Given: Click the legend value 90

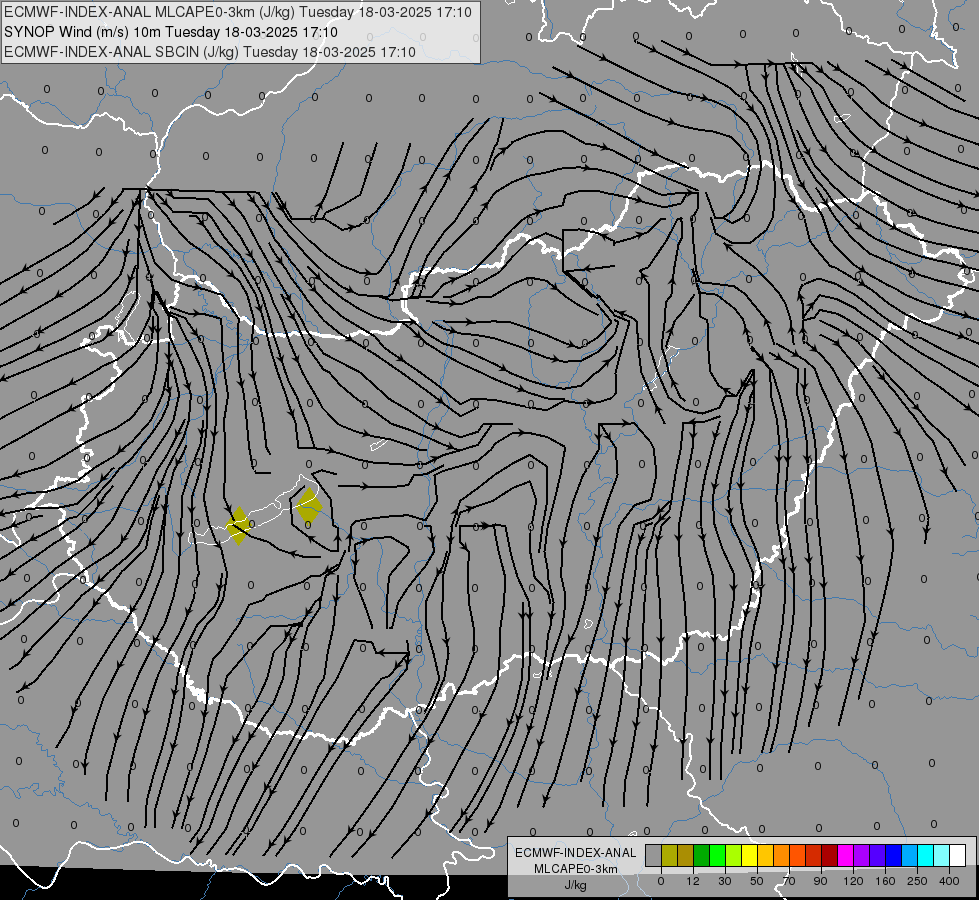Looking at the screenshot, I should pos(820,881).
